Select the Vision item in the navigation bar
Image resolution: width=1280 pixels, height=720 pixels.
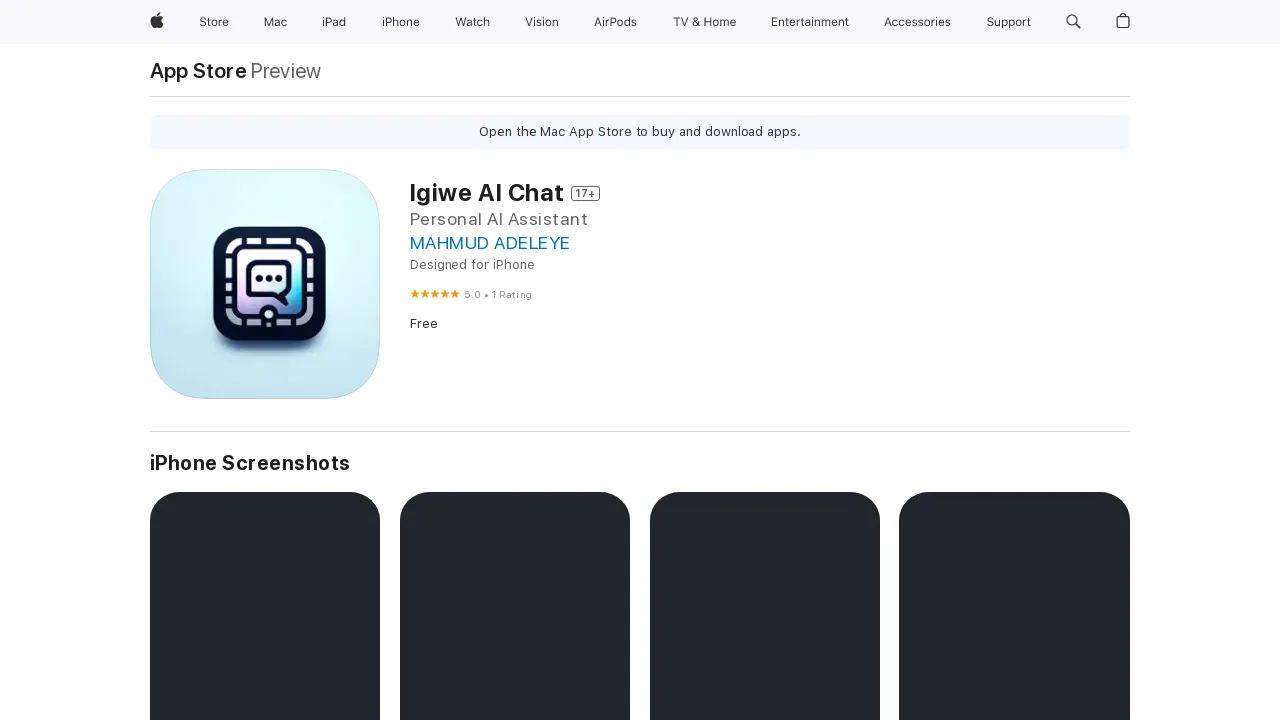coord(542,22)
